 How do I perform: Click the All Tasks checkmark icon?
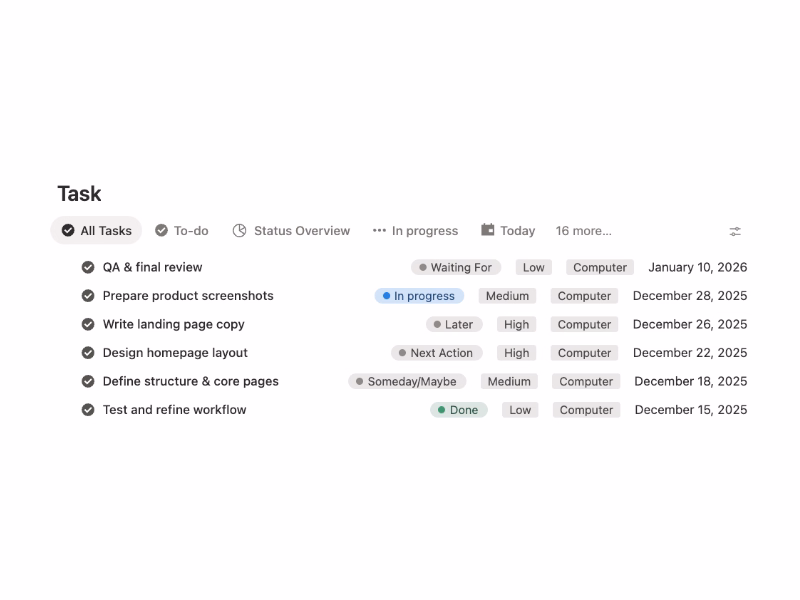point(68,231)
